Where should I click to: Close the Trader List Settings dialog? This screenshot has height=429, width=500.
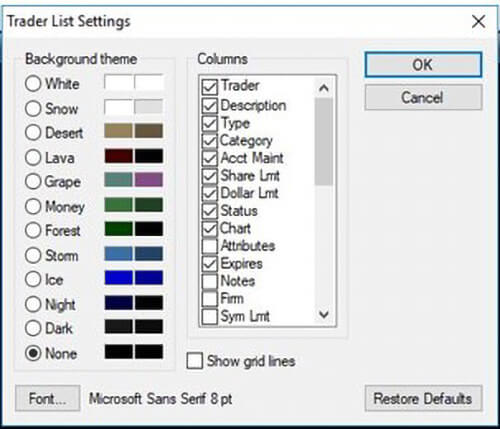pos(478,22)
